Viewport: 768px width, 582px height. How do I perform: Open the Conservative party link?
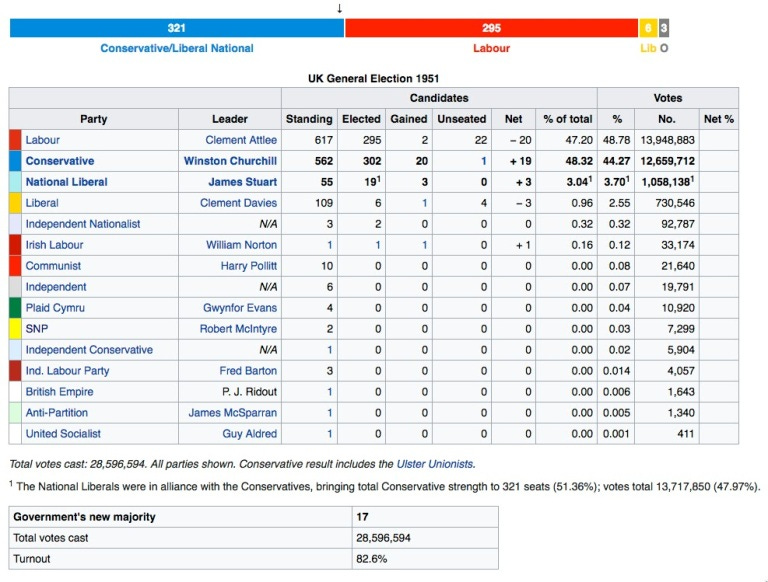60,161
